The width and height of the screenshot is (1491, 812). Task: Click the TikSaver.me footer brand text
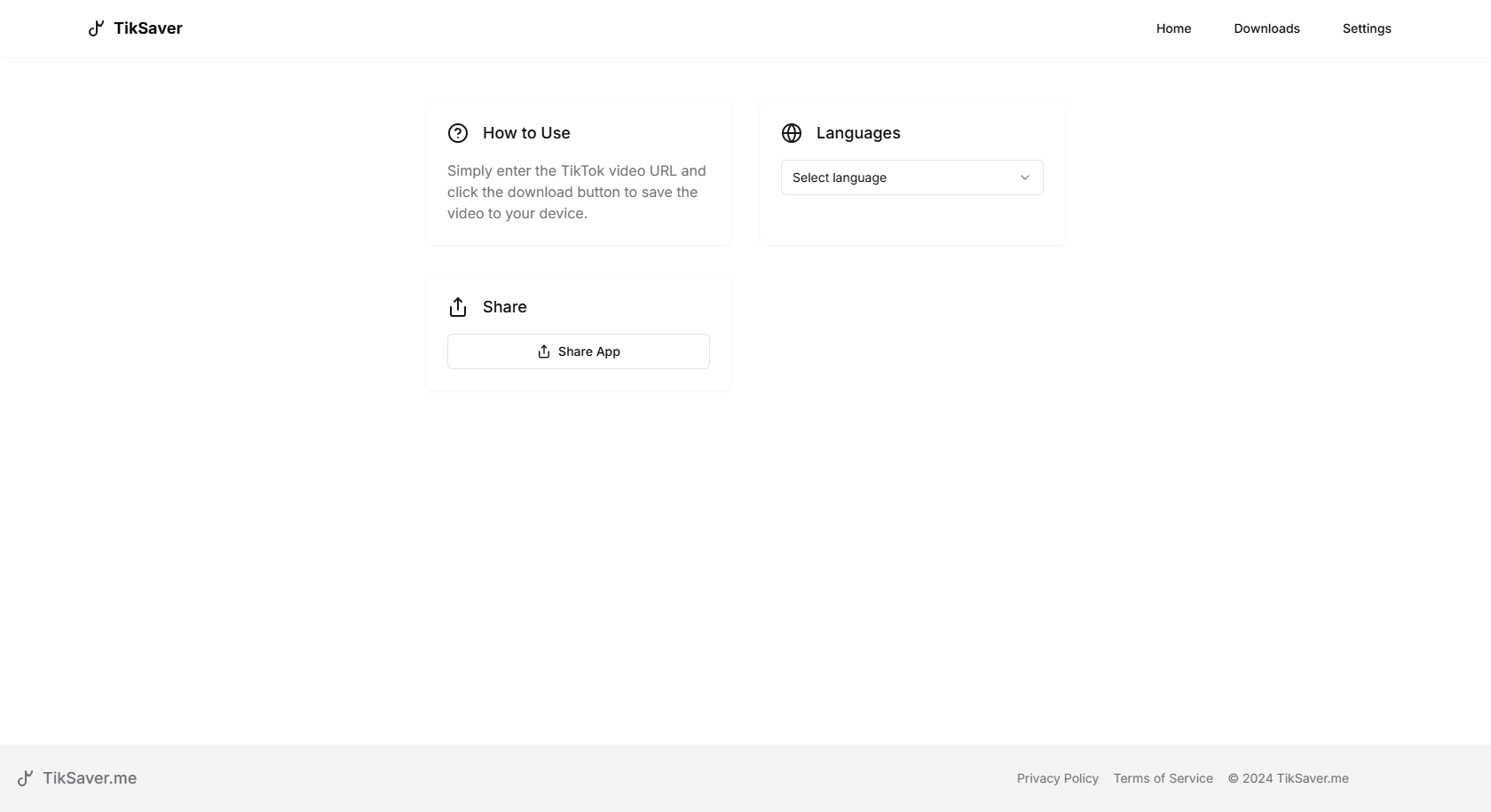click(x=90, y=778)
